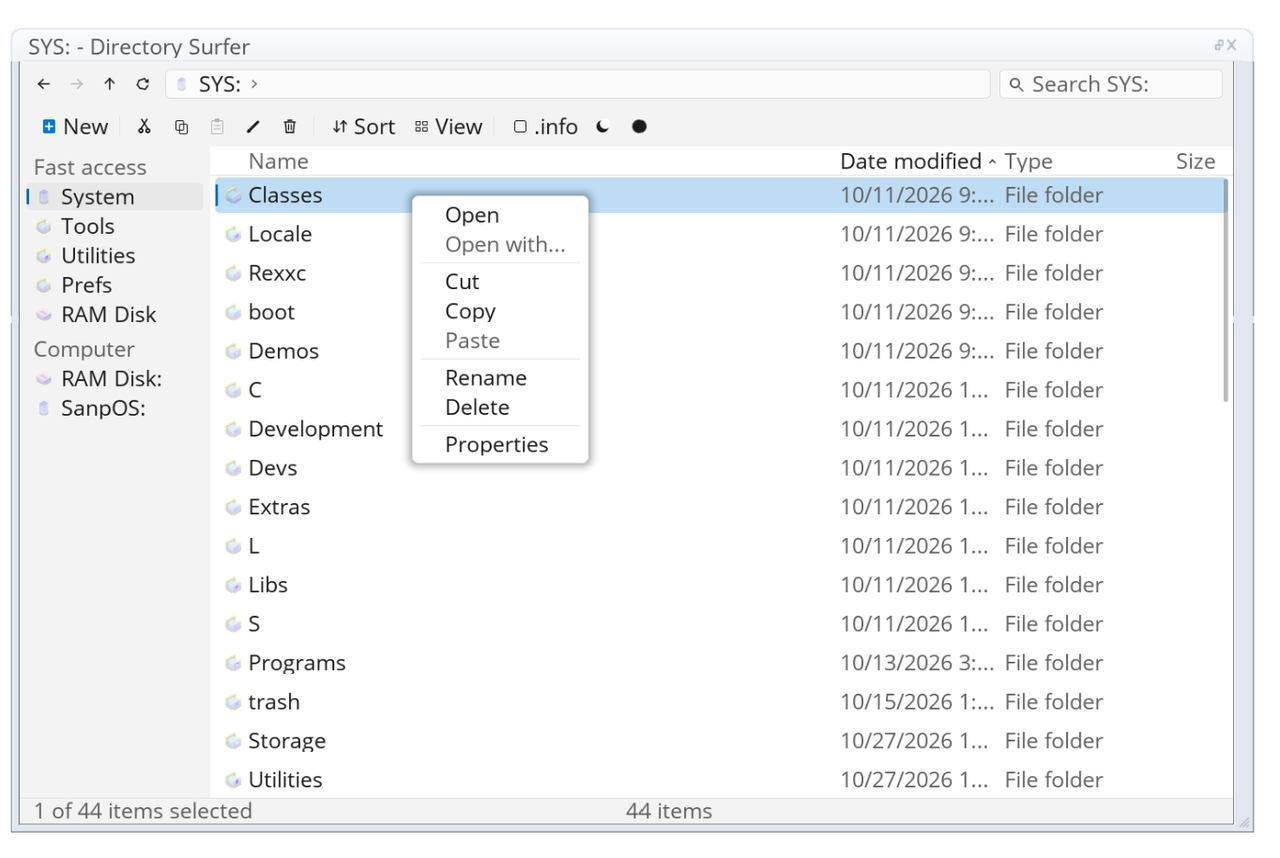The height and width of the screenshot is (858, 1280).
Task: Sort by the Name column header
Action: click(x=278, y=161)
